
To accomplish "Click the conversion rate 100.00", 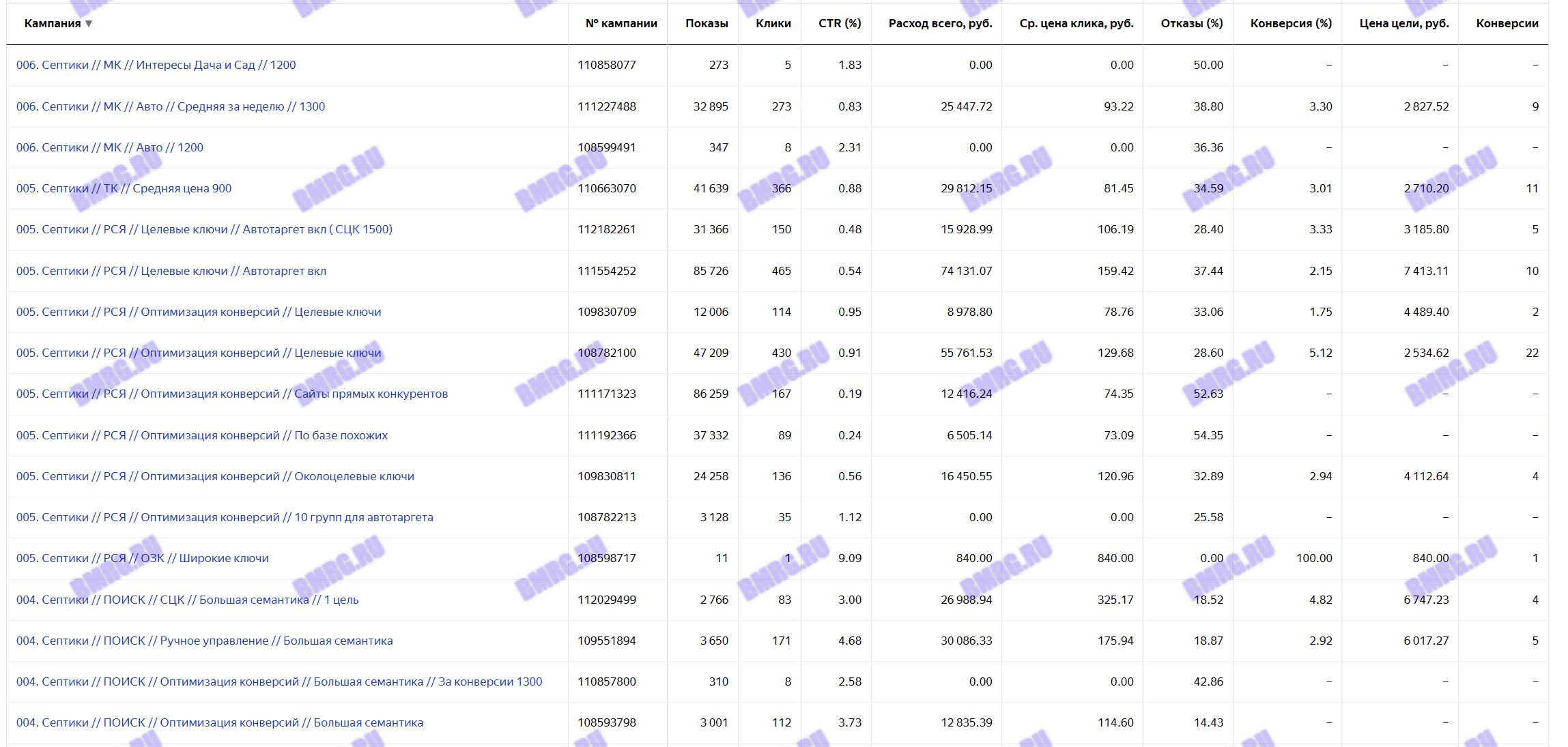I will click(1314, 558).
